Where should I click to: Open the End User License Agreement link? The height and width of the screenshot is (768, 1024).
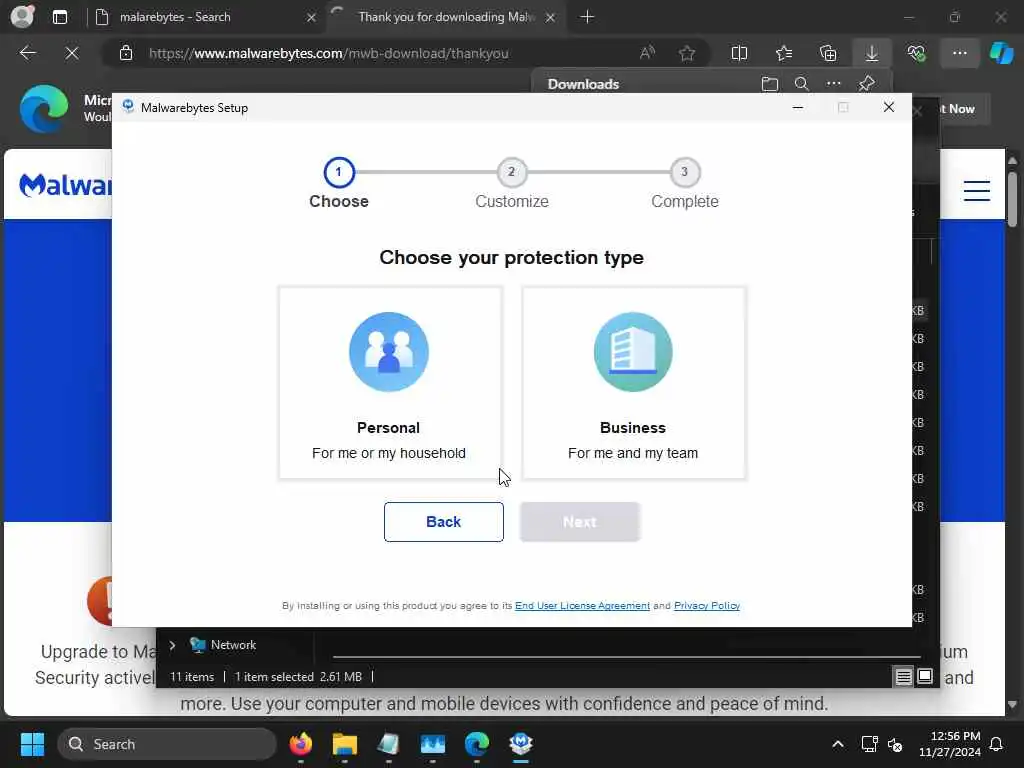click(583, 605)
